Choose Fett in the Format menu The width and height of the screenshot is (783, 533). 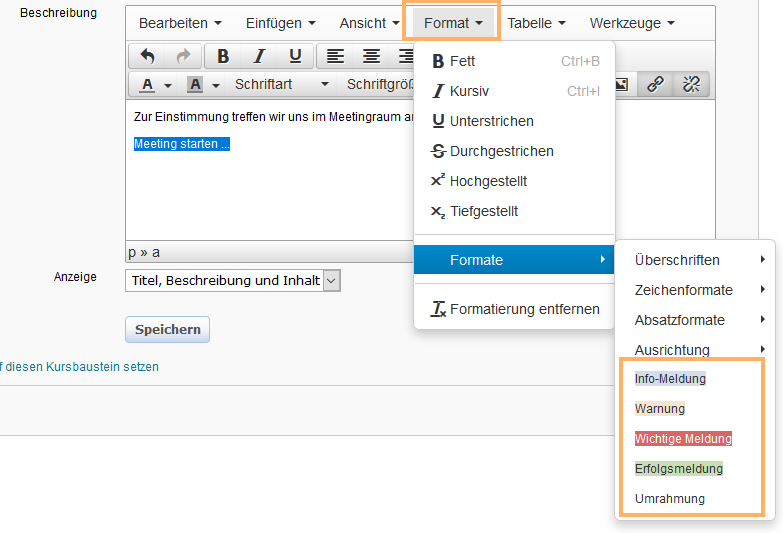[514, 61]
